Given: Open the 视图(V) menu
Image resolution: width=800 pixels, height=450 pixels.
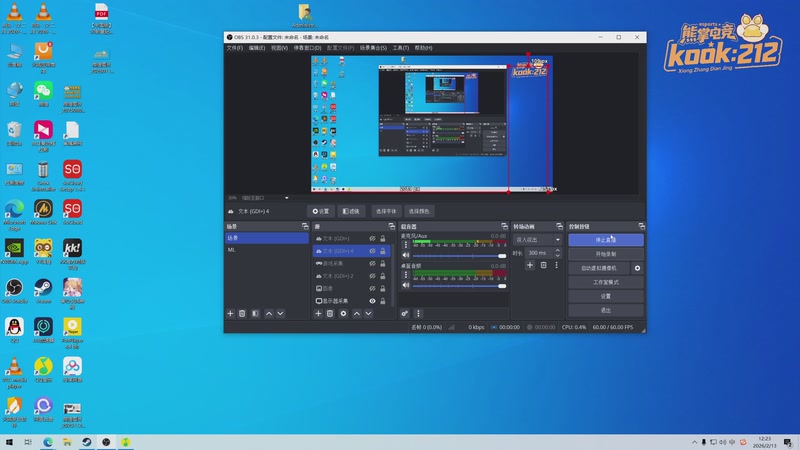Looking at the screenshot, I should click(x=279, y=48).
